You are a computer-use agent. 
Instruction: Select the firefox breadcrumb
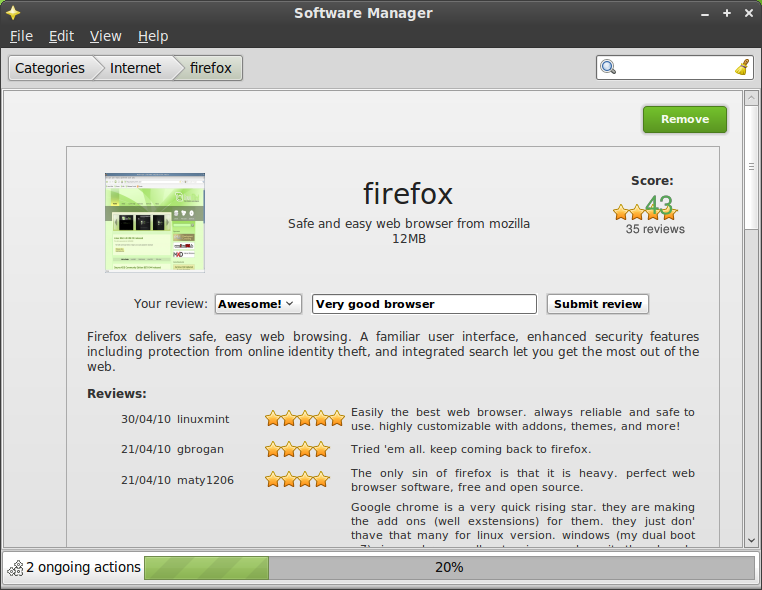point(210,68)
